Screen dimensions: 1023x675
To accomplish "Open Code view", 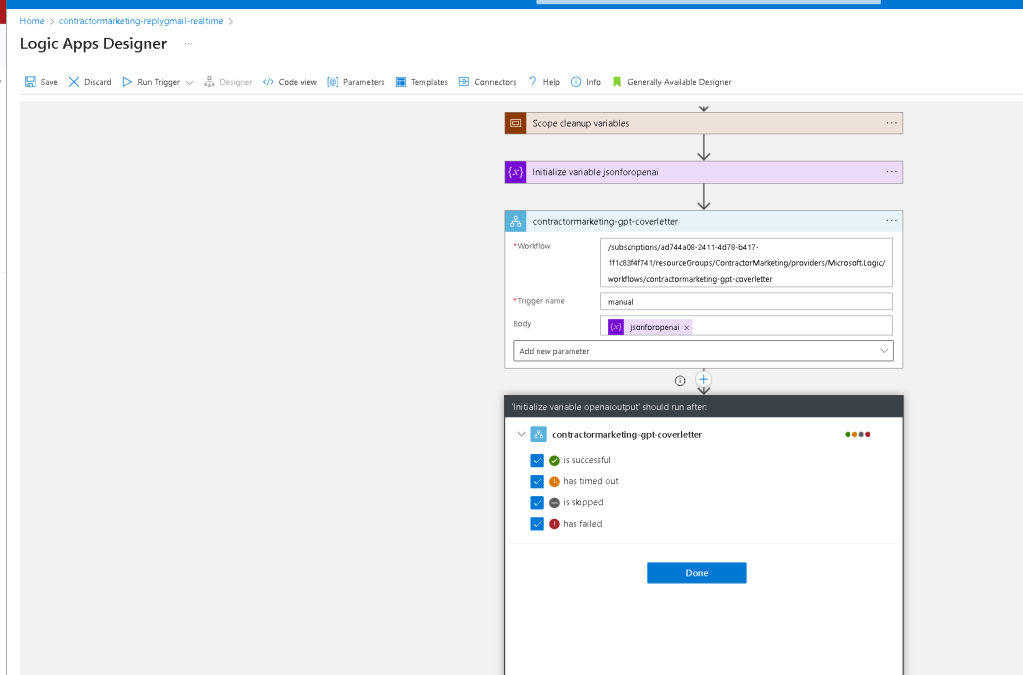I will [x=290, y=82].
